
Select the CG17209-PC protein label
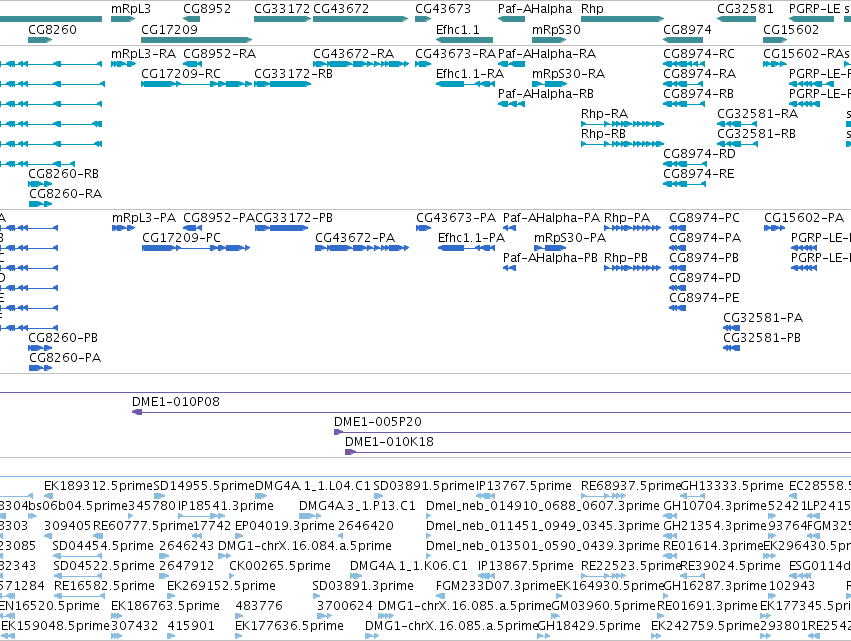(181, 238)
